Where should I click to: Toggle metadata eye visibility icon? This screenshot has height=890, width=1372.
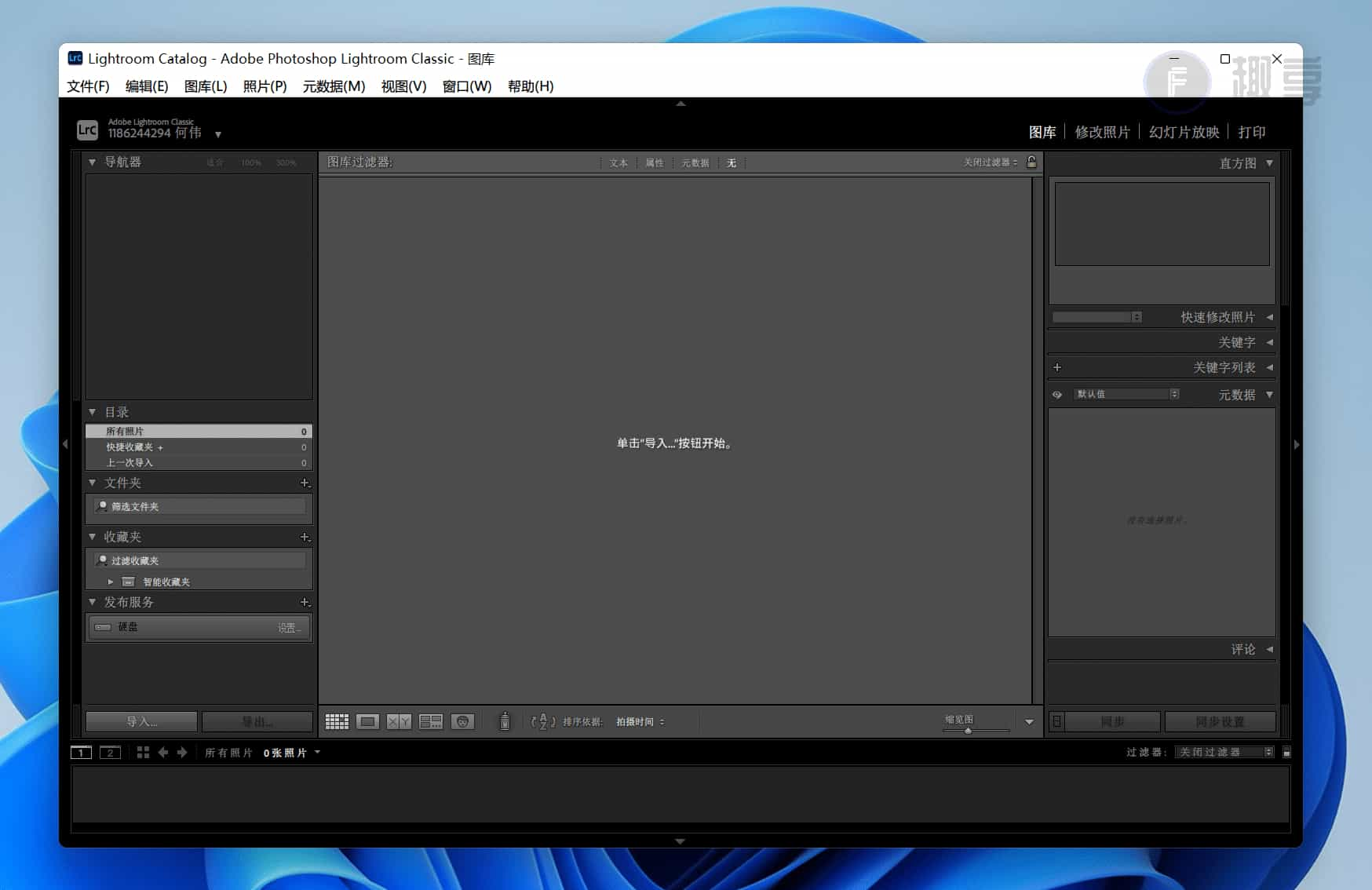click(1057, 395)
